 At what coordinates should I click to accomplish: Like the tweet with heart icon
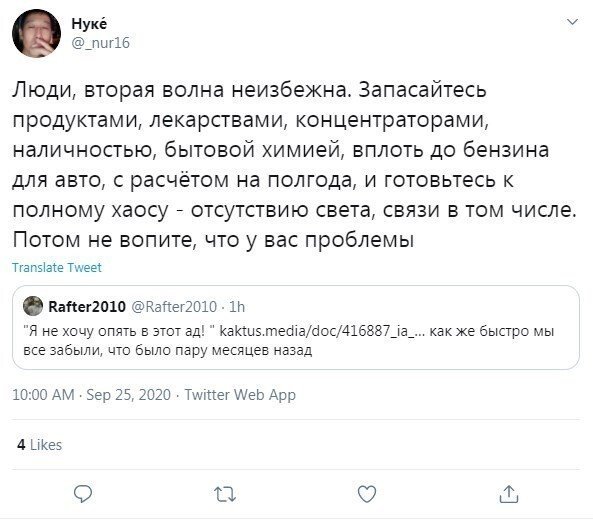tap(367, 494)
